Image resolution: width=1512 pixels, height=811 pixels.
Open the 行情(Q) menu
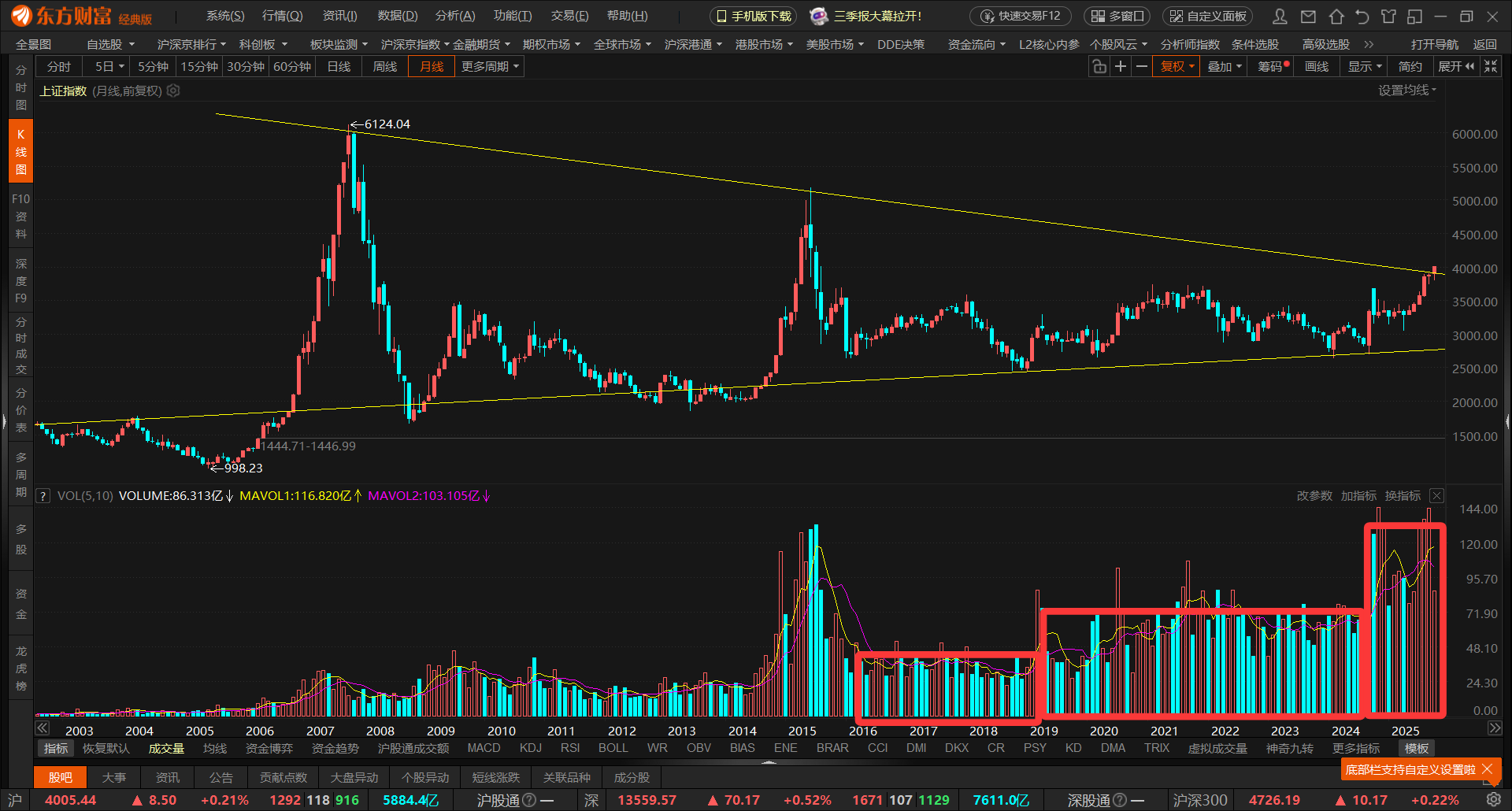282,16
